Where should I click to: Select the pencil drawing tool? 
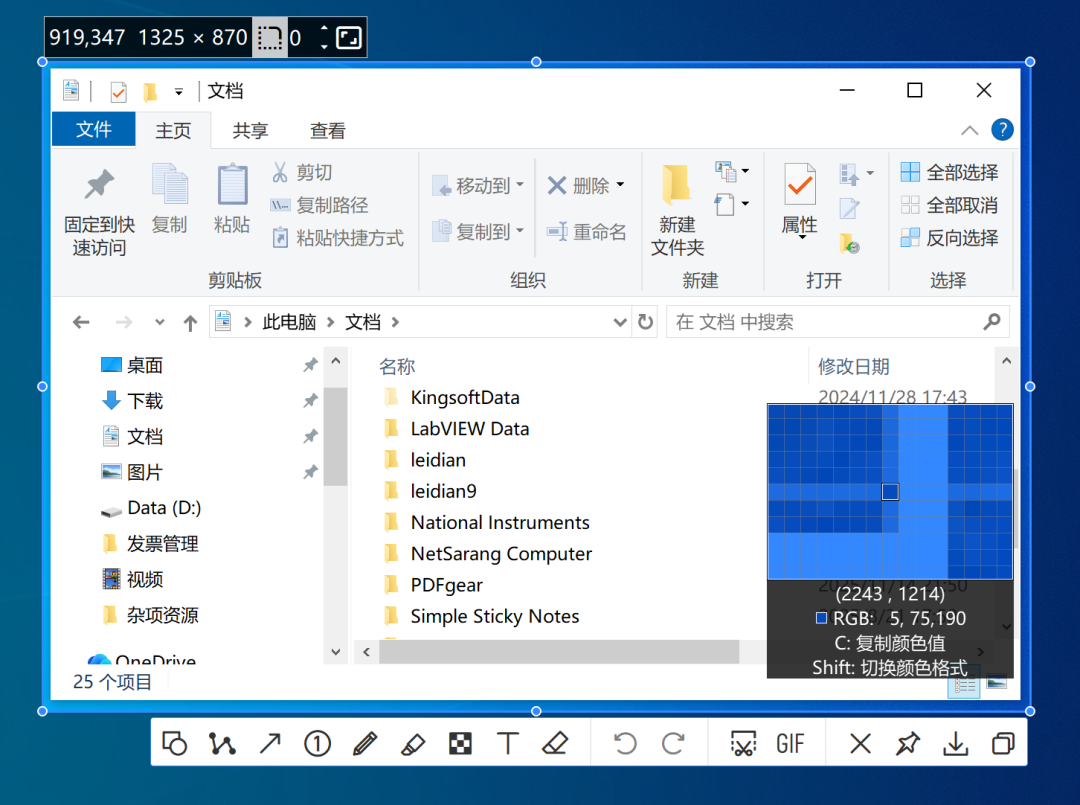click(365, 743)
